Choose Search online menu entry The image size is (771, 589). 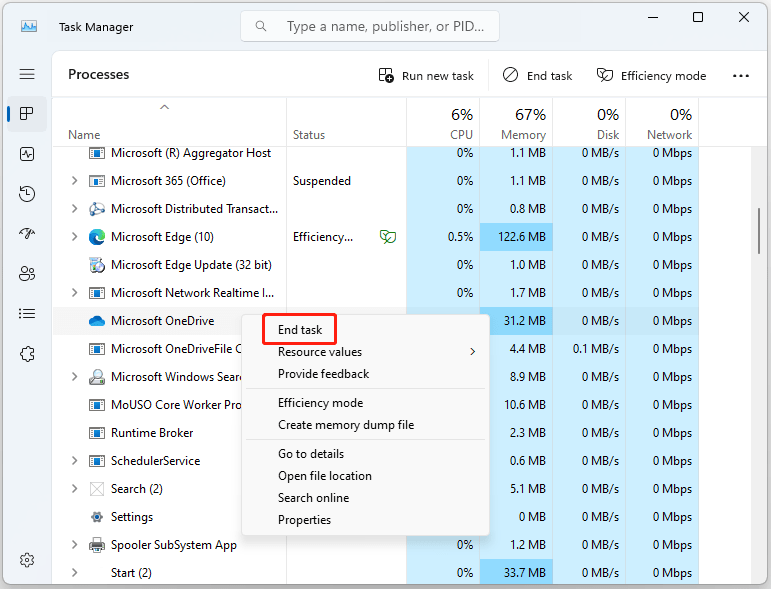click(x=365, y=498)
